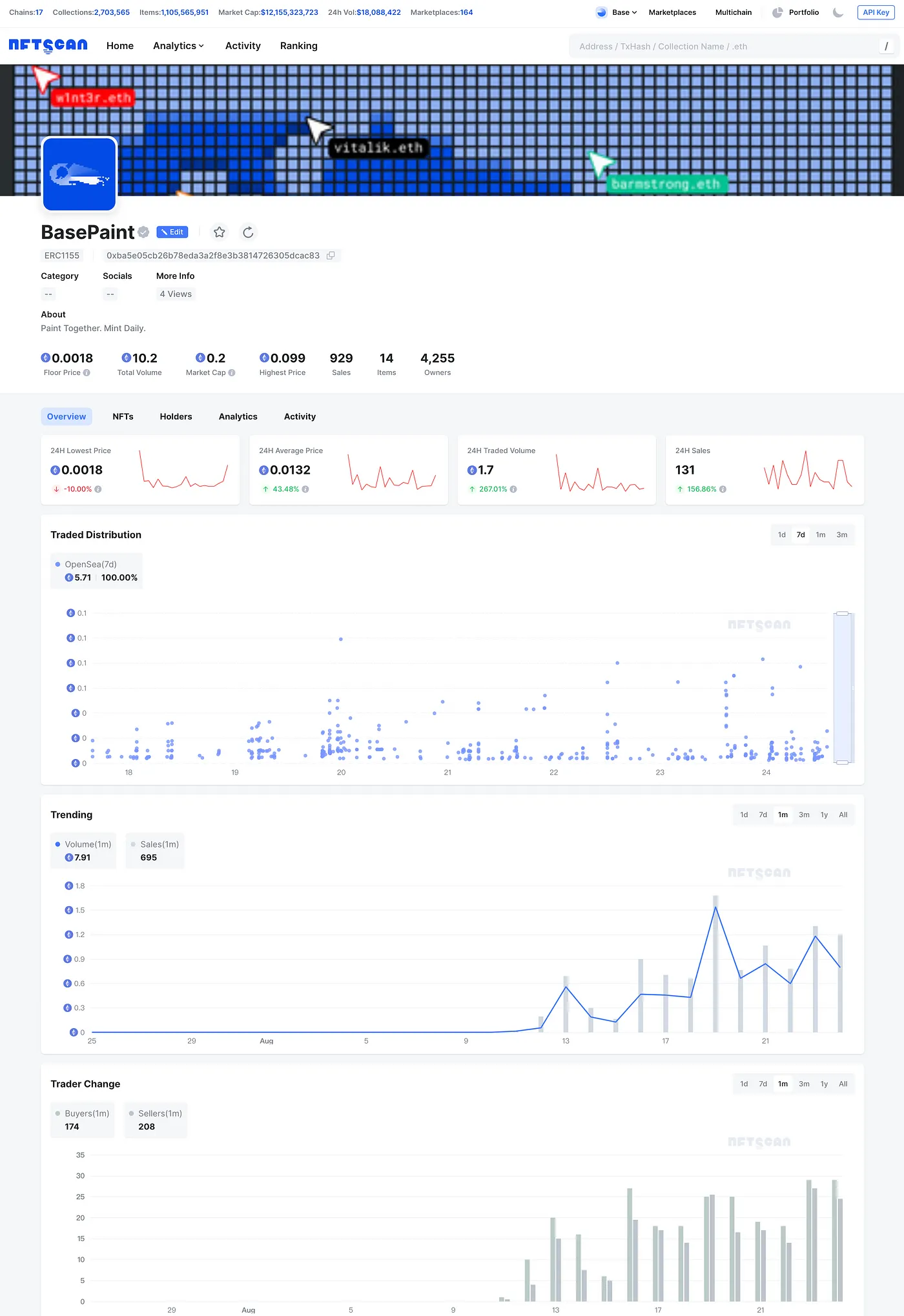904x1316 pixels.
Task: Toggle Sales(1m) legend series
Action: pos(155,851)
